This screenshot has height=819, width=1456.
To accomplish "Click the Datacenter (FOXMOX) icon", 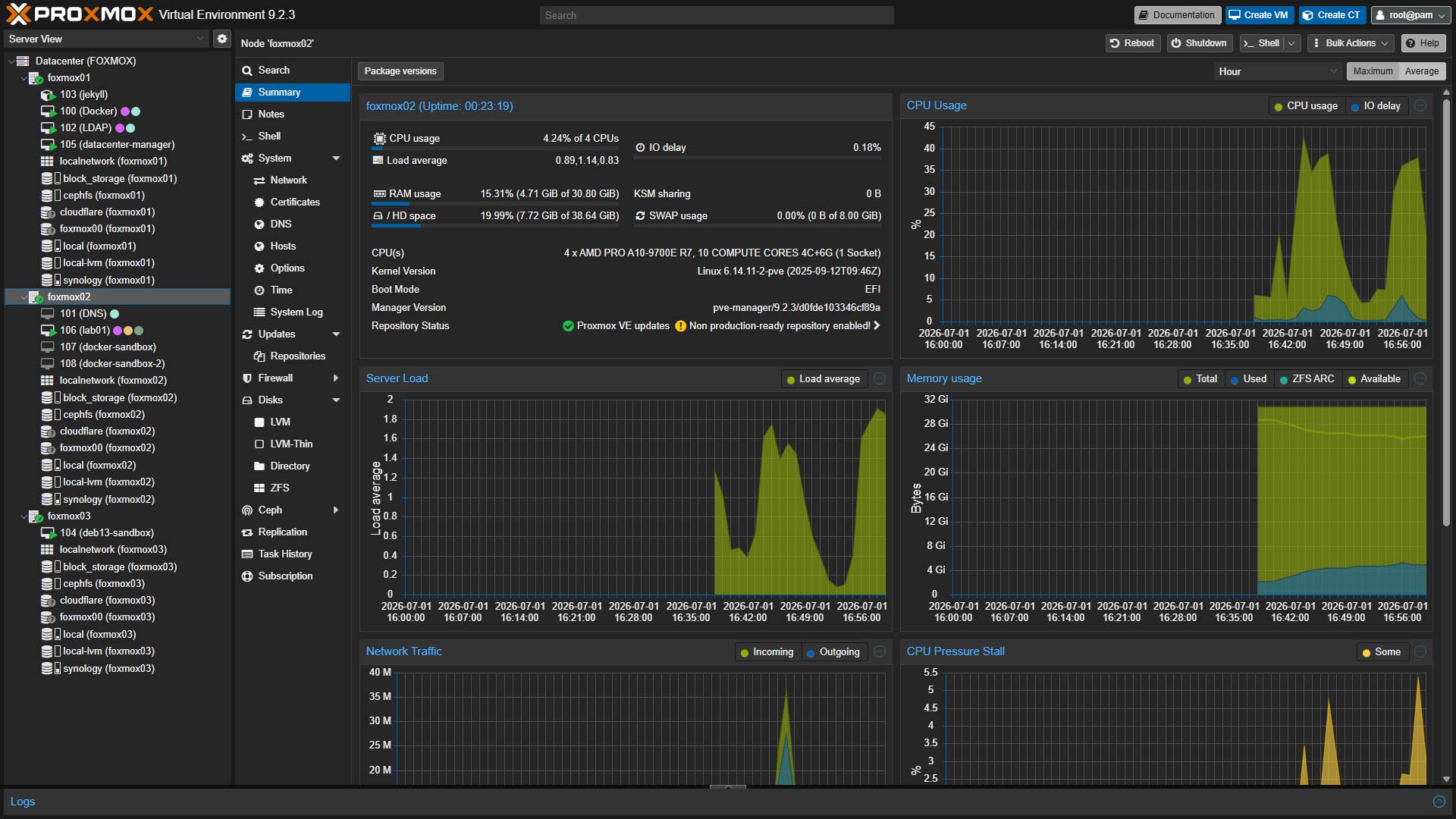I will pos(23,61).
